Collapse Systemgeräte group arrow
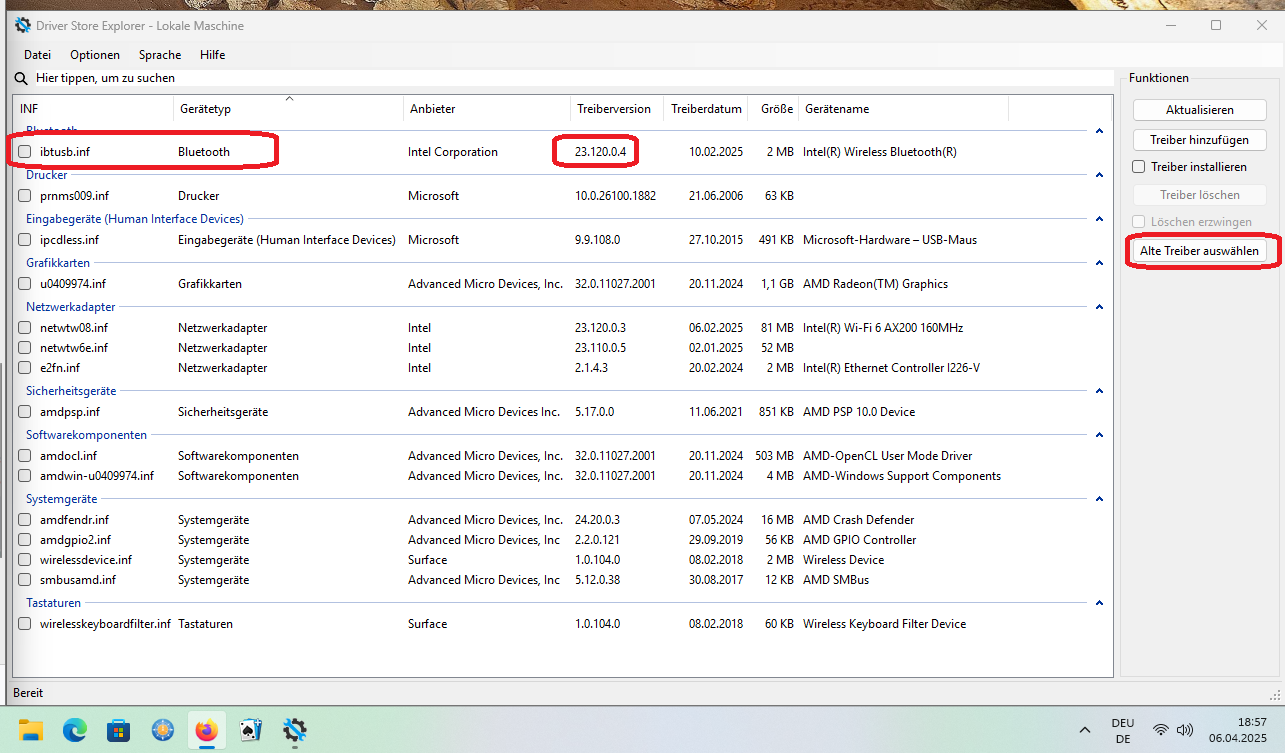 [1099, 499]
